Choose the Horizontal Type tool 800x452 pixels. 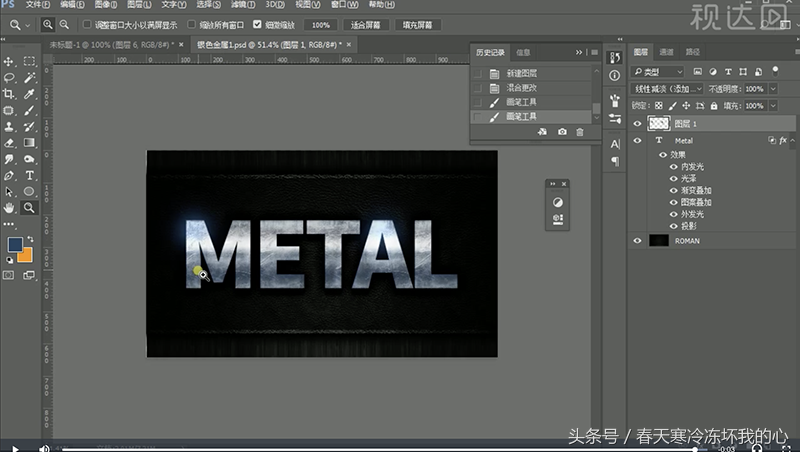pyautogui.click(x=30, y=175)
